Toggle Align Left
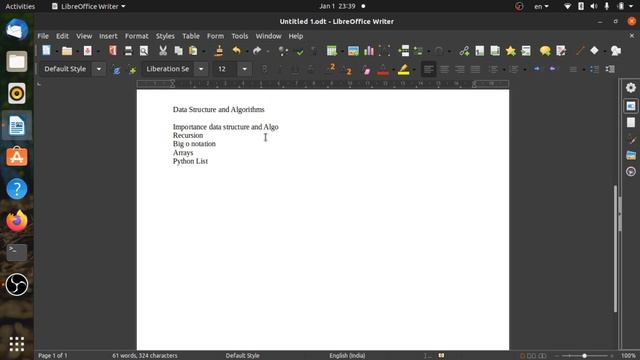The image size is (640, 360). pyautogui.click(x=428, y=69)
